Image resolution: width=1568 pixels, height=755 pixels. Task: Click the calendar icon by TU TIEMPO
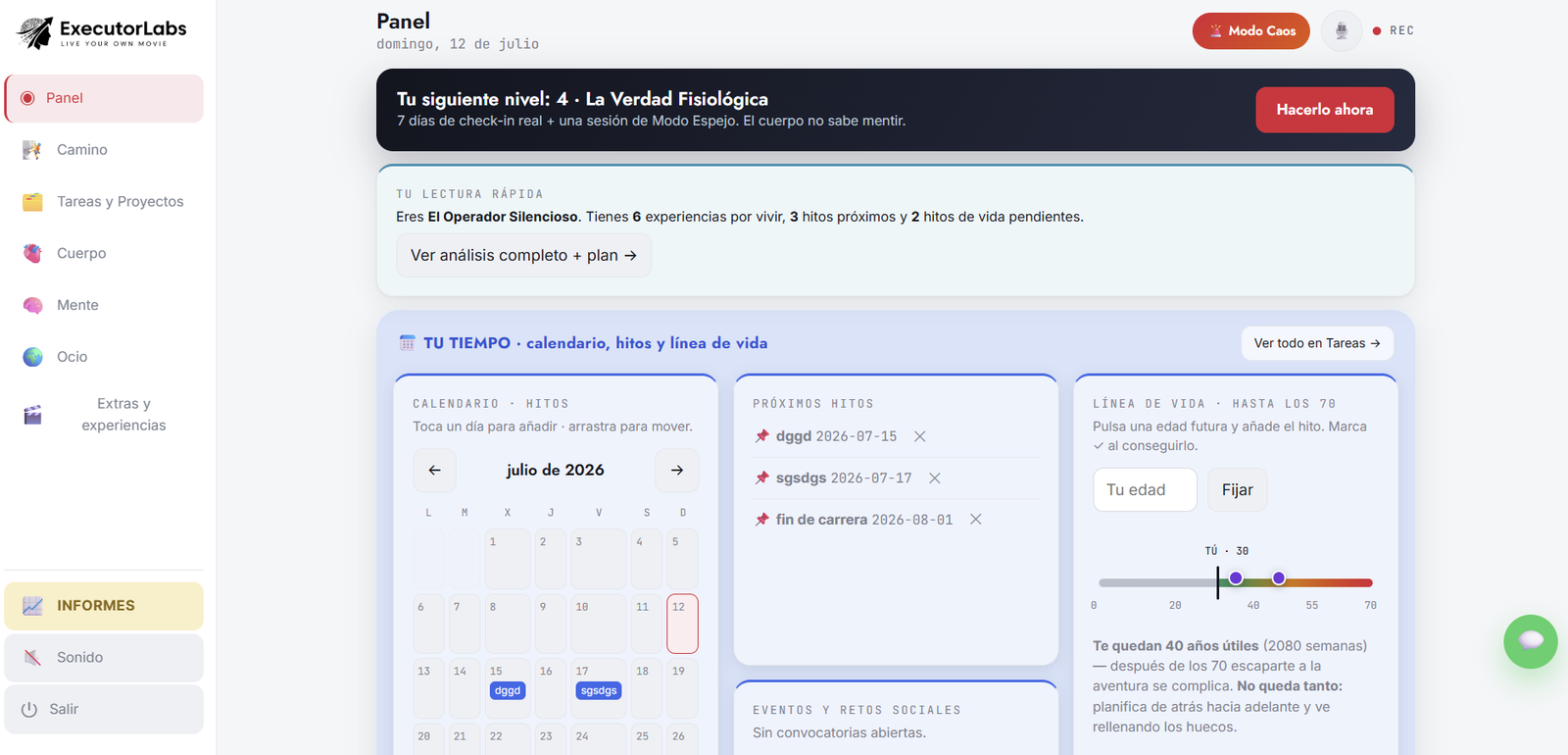click(x=408, y=343)
